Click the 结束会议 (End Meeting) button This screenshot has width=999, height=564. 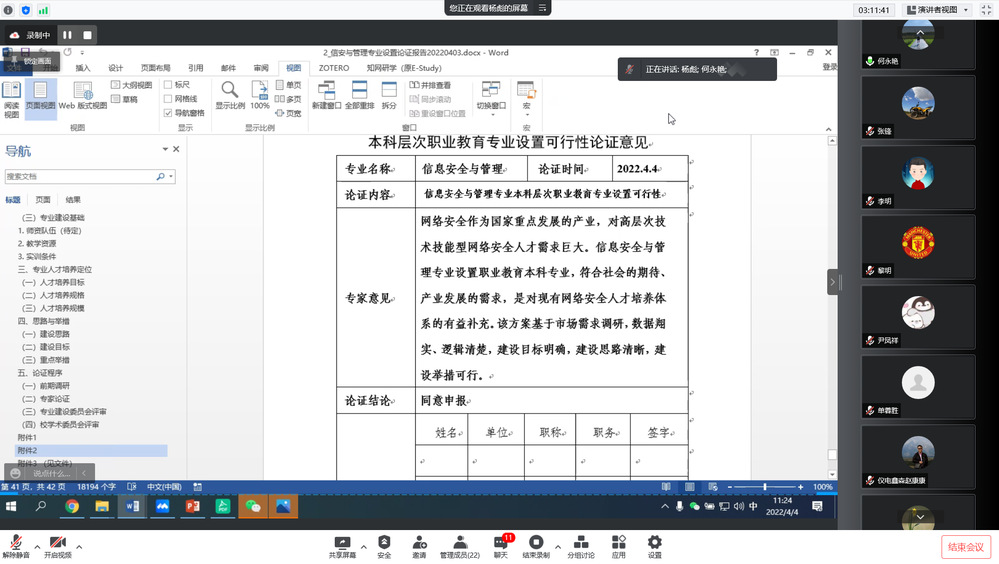(x=964, y=547)
